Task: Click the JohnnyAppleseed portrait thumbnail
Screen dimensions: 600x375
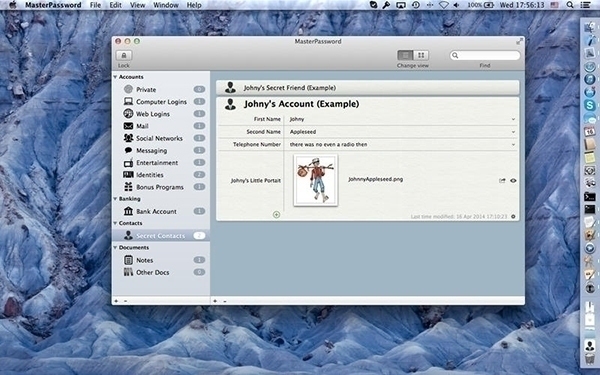Action: (x=316, y=180)
